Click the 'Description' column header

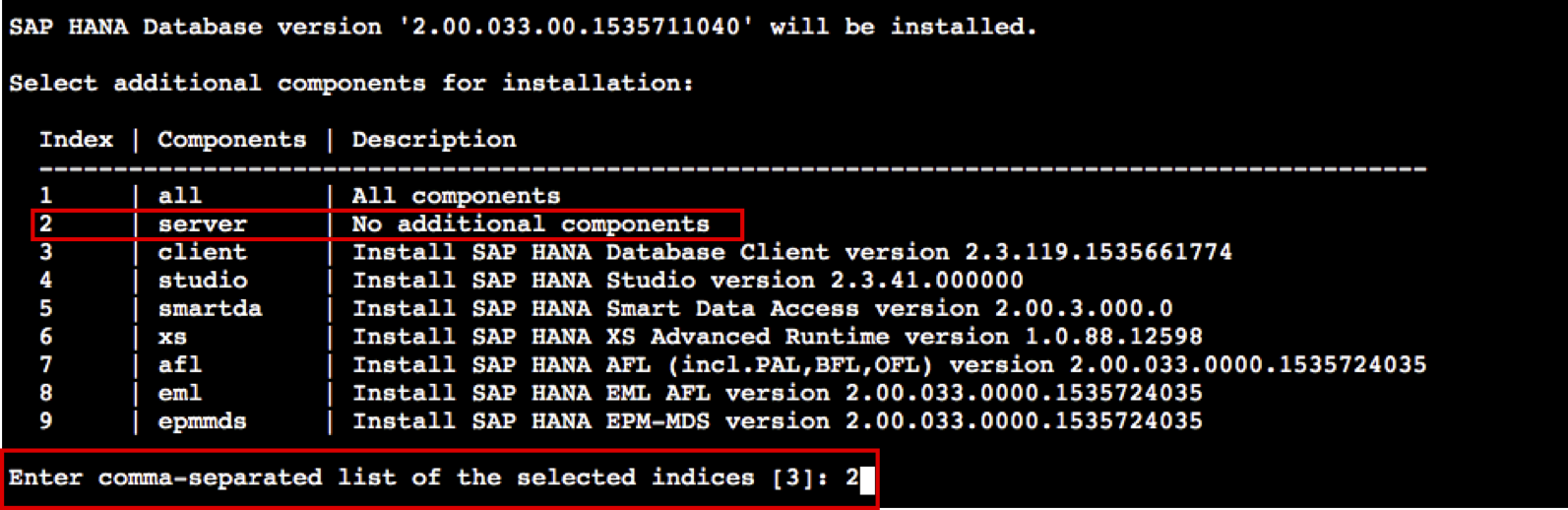tap(433, 140)
